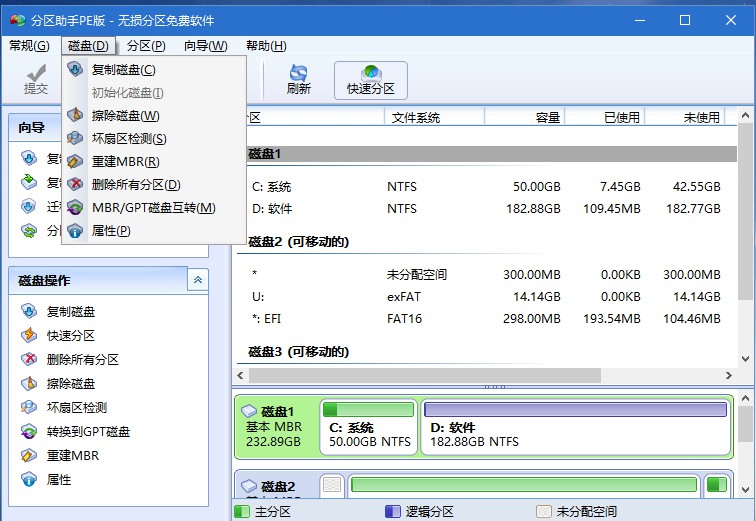This screenshot has width=756, height=521.
Task: Click the 重建MBR(R) menu icon
Action: click(75, 161)
